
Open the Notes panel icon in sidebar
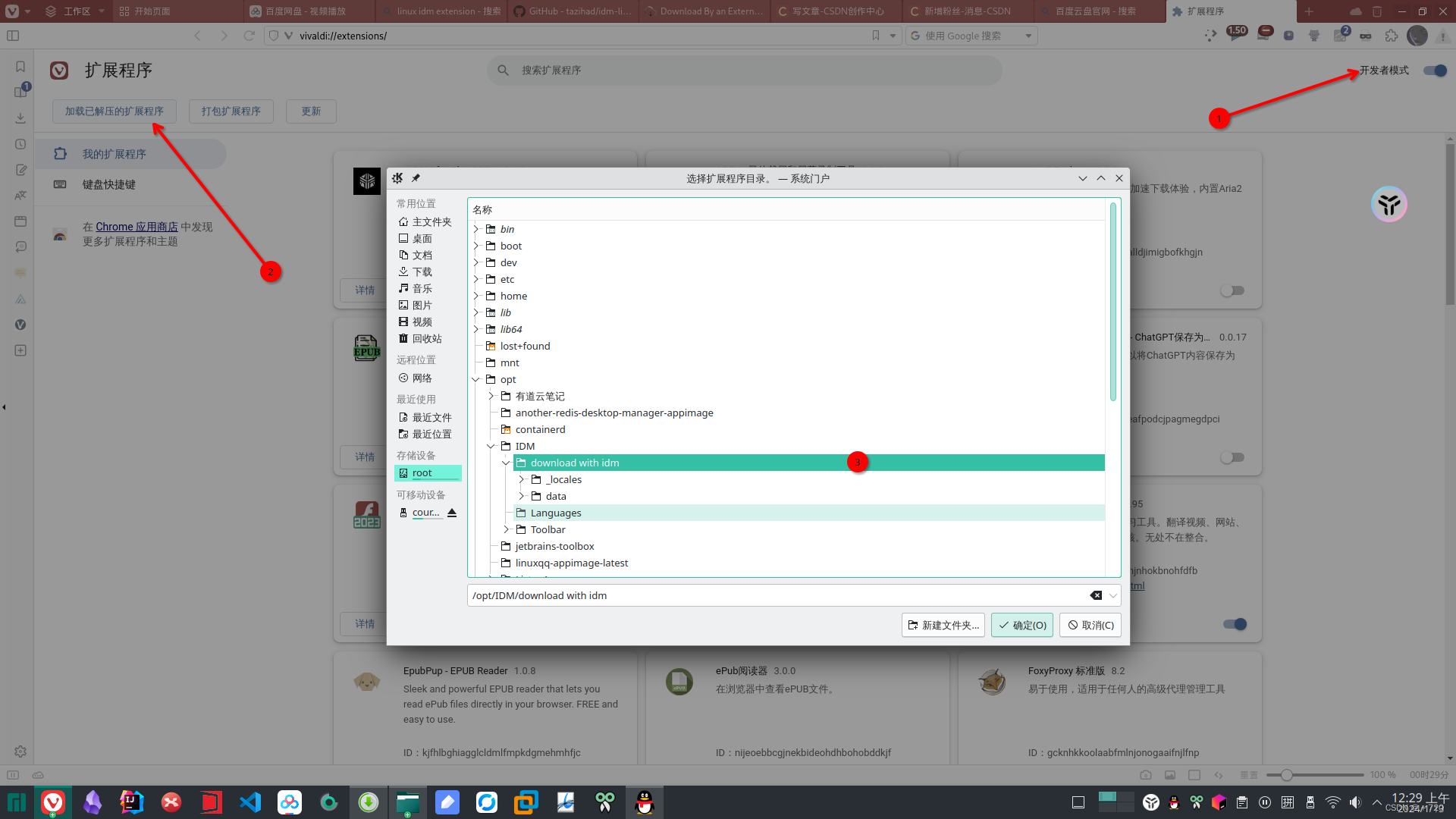[20, 170]
